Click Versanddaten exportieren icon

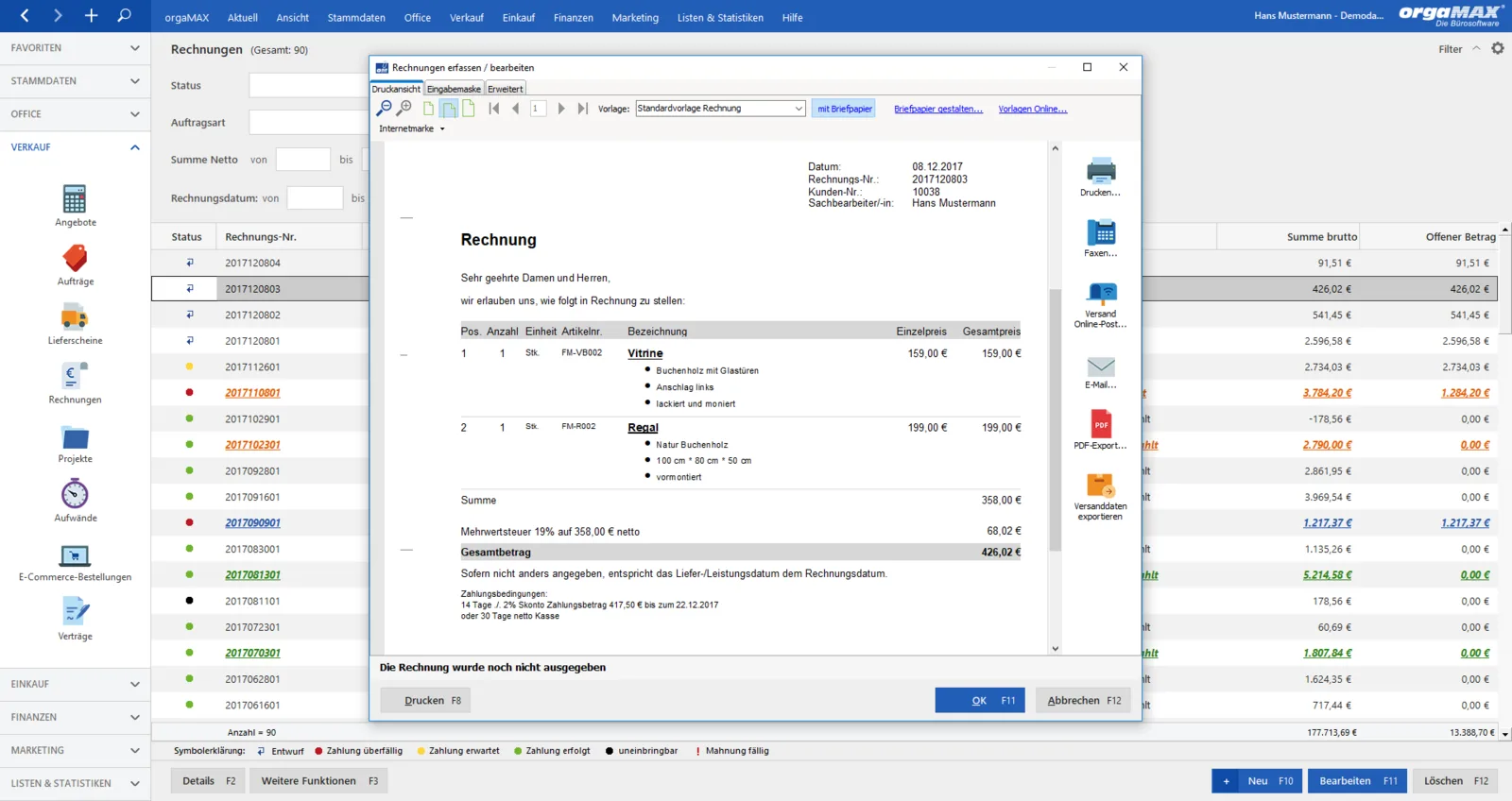coord(1100,486)
